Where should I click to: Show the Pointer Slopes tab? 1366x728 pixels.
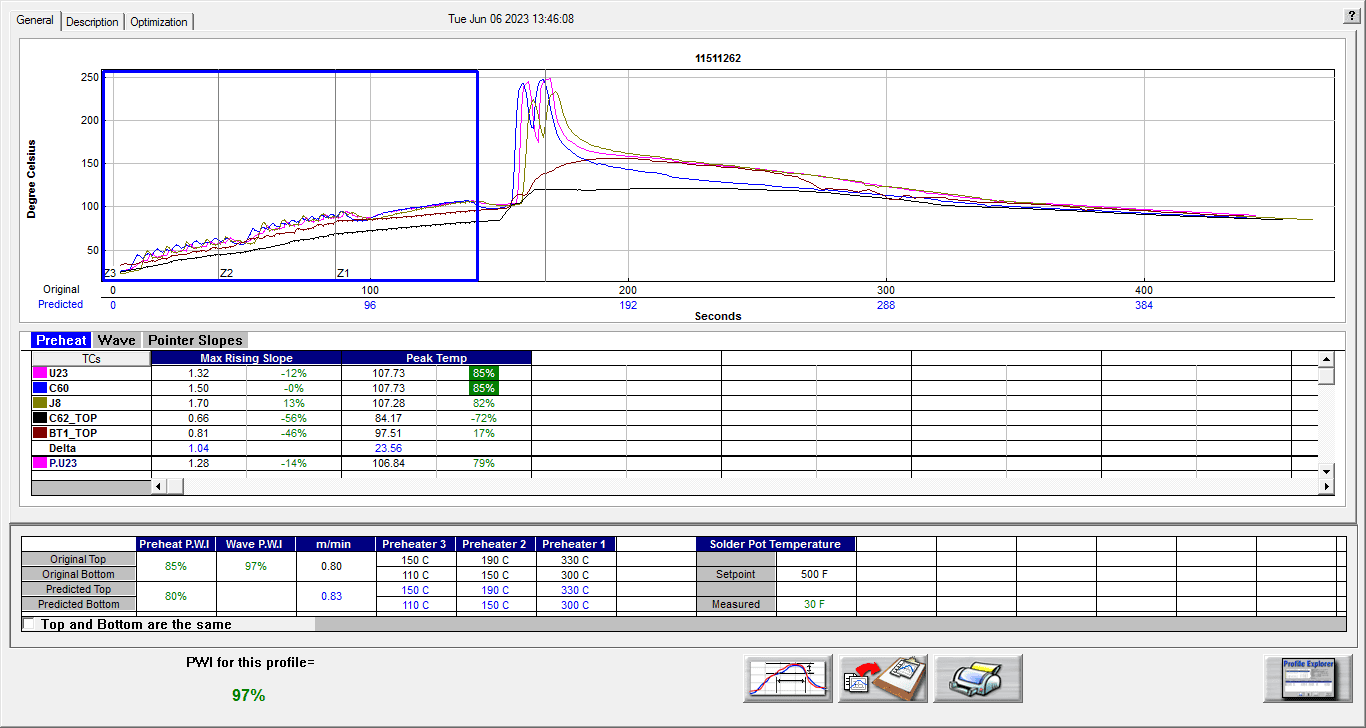point(195,340)
